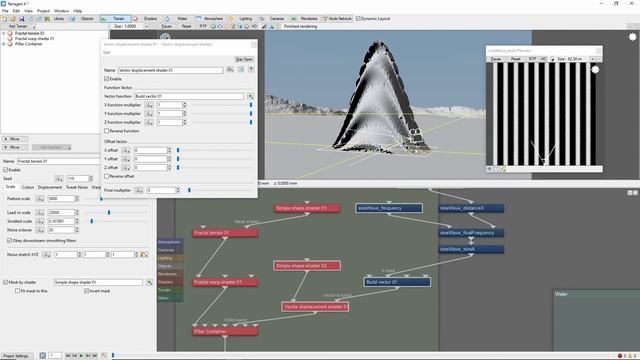
Task: Click the New project icon
Action: coord(5,19)
